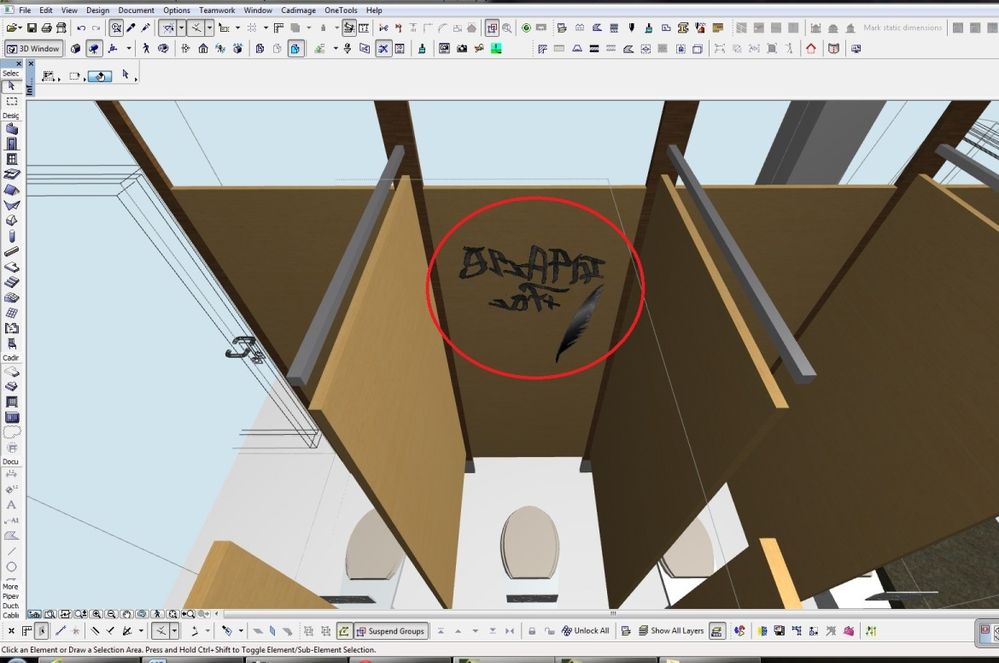Click the zoom-in magnifier in navigation bar
This screenshot has height=663, width=999.
click(x=96, y=614)
